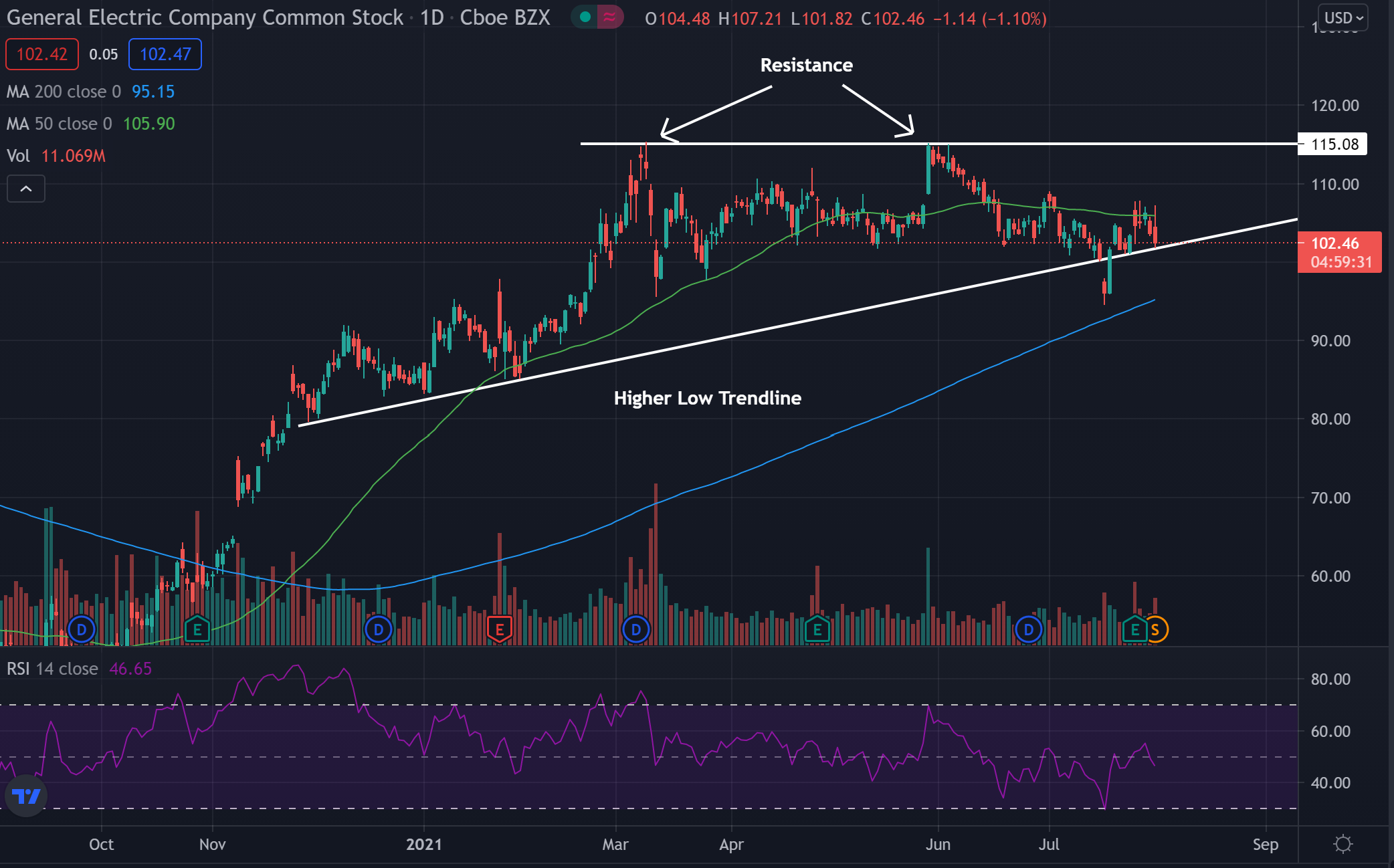1394x868 pixels.
Task: Open chart settings gear icon
Action: click(1342, 844)
